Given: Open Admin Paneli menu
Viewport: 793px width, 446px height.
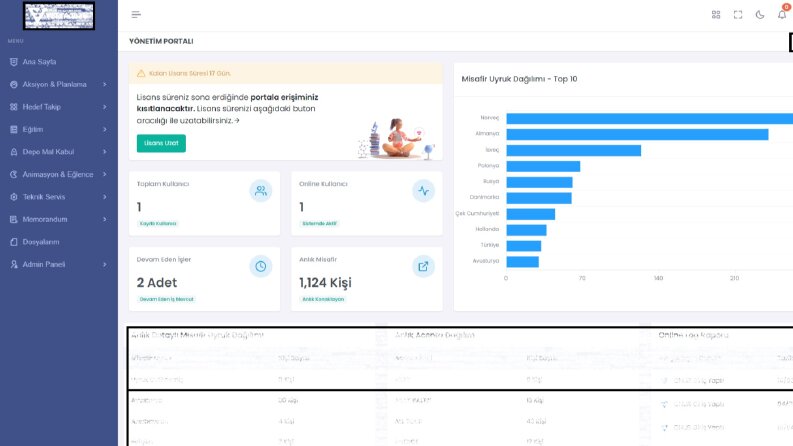Looking at the screenshot, I should [43, 264].
